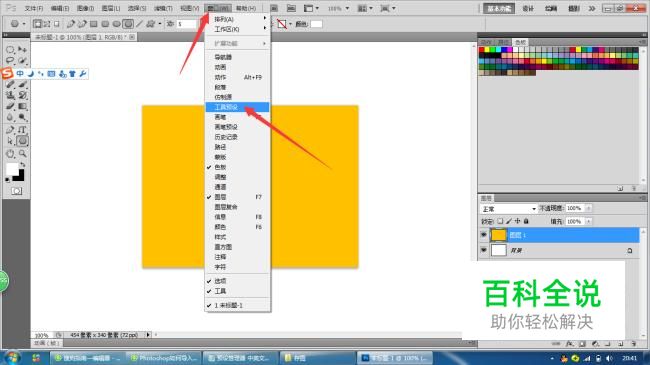Hide the 图层 1 layer with eye icon
650x365 pixels.
point(483,235)
